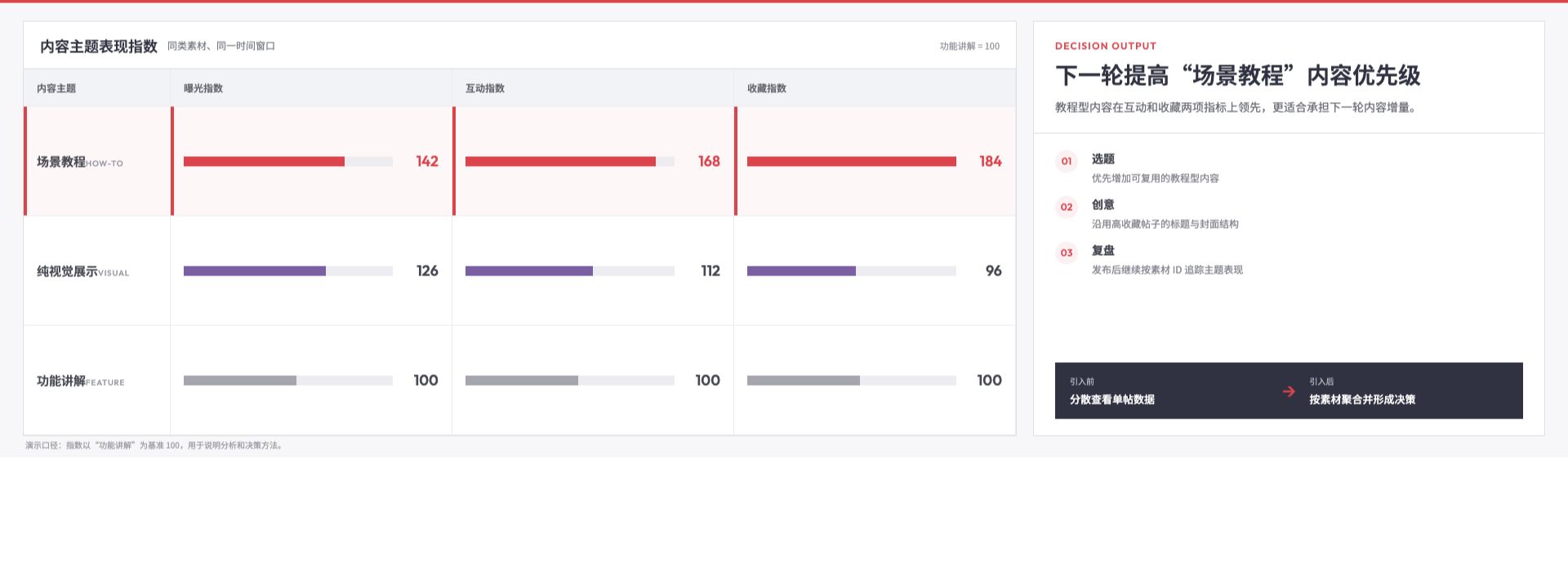Click the value 184 in 场景教程 row
Screen dimensions: 1568x564
tap(991, 162)
